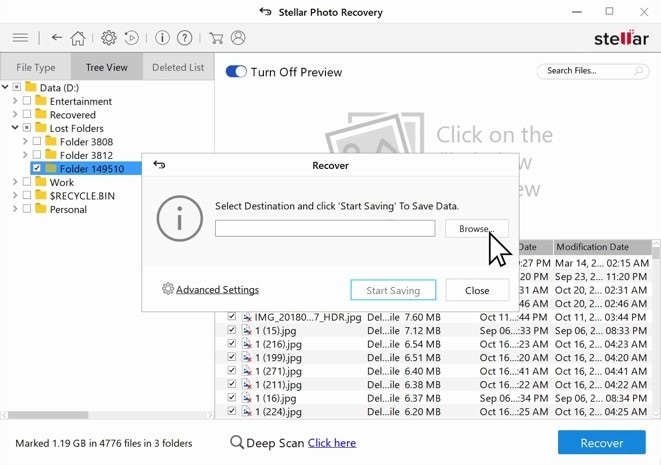Open the help question mark icon
The width and height of the screenshot is (661, 465).
point(185,38)
